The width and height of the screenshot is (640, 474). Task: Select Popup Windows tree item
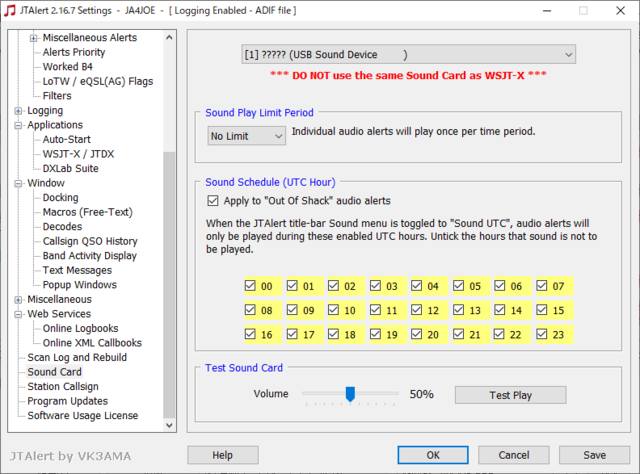pos(80,285)
